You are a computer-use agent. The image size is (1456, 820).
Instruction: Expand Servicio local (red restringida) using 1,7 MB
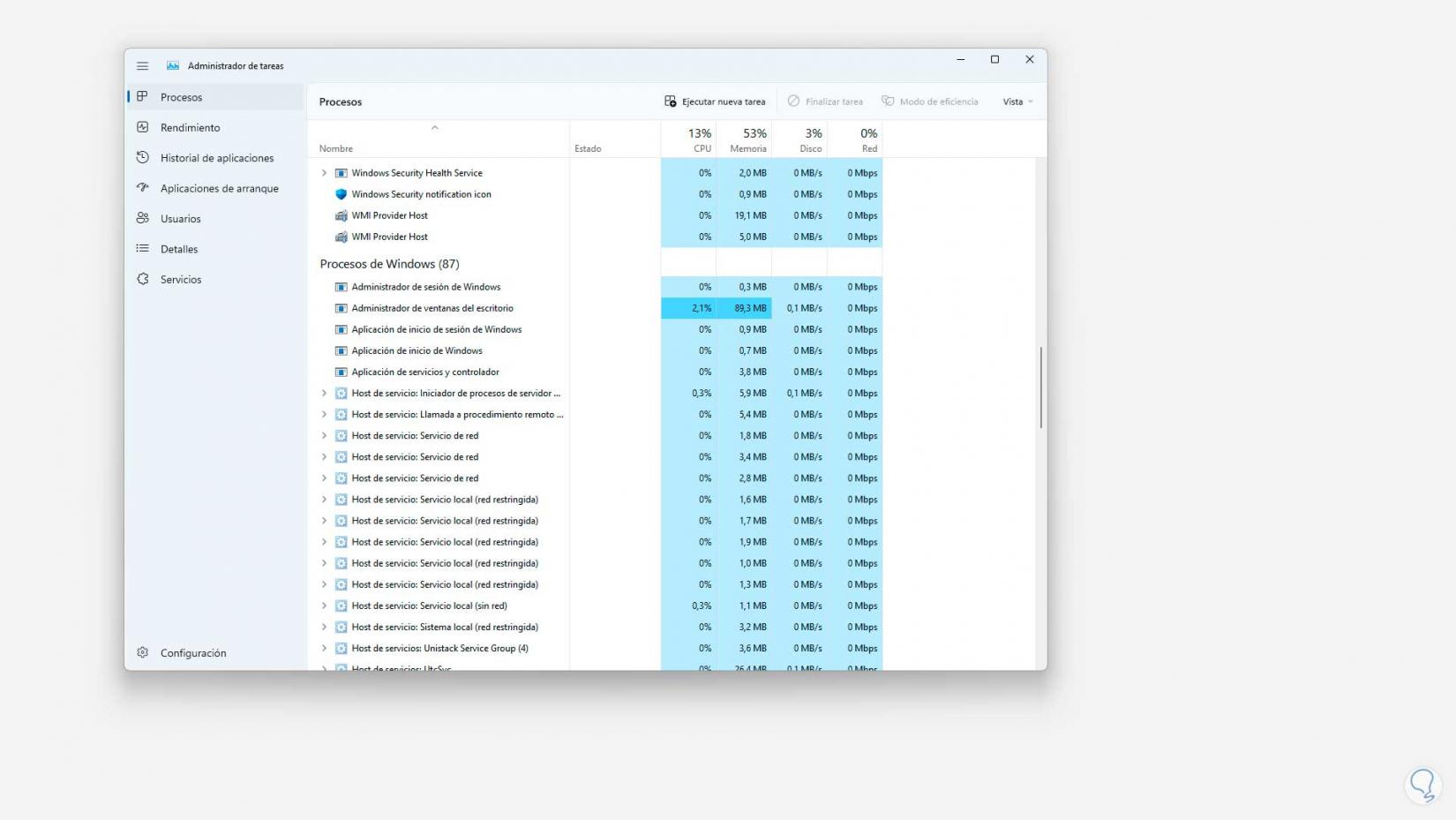[x=324, y=521]
